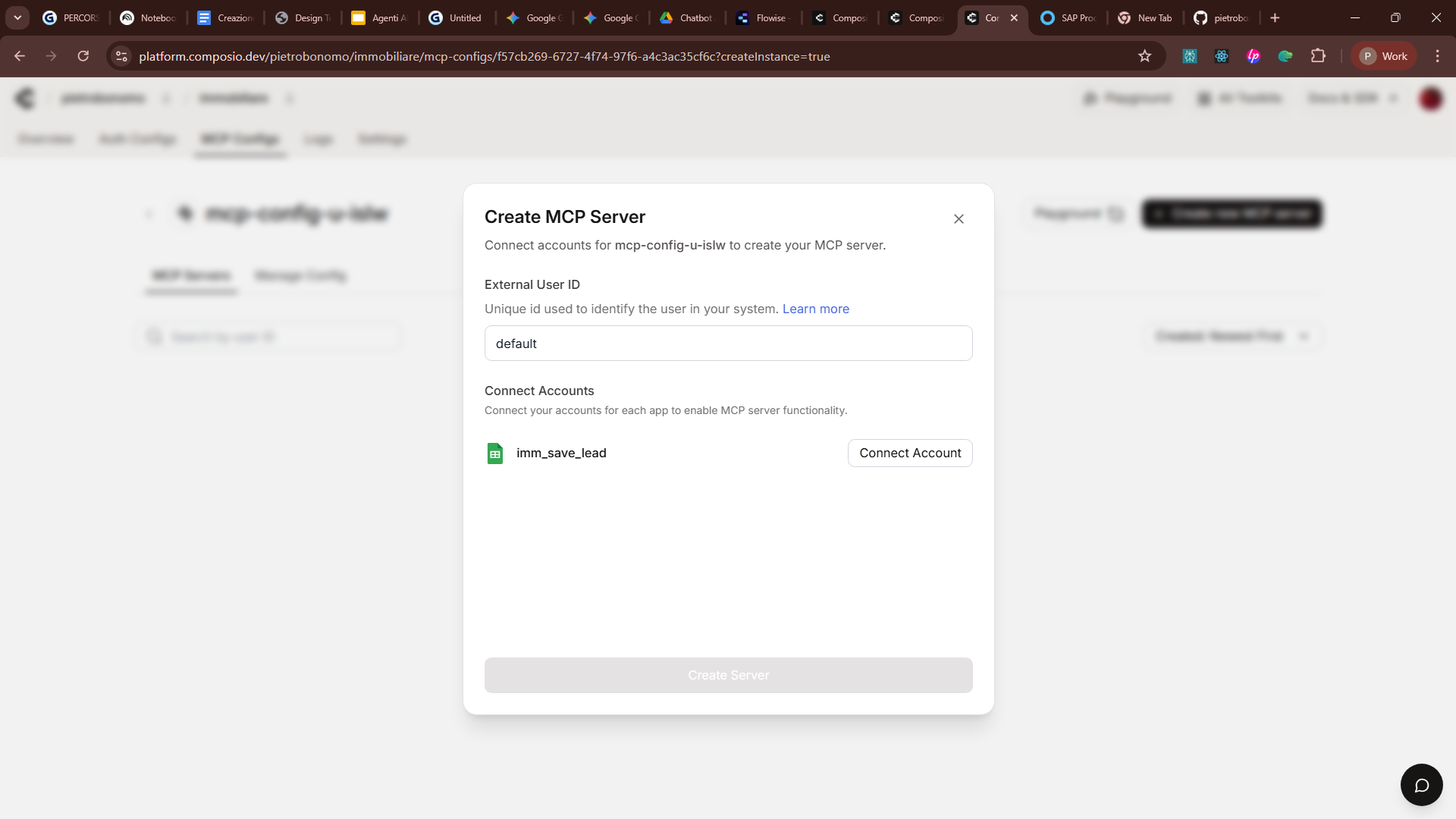Open the browser Extensions puzzle icon
1456x819 pixels.
(1318, 56)
